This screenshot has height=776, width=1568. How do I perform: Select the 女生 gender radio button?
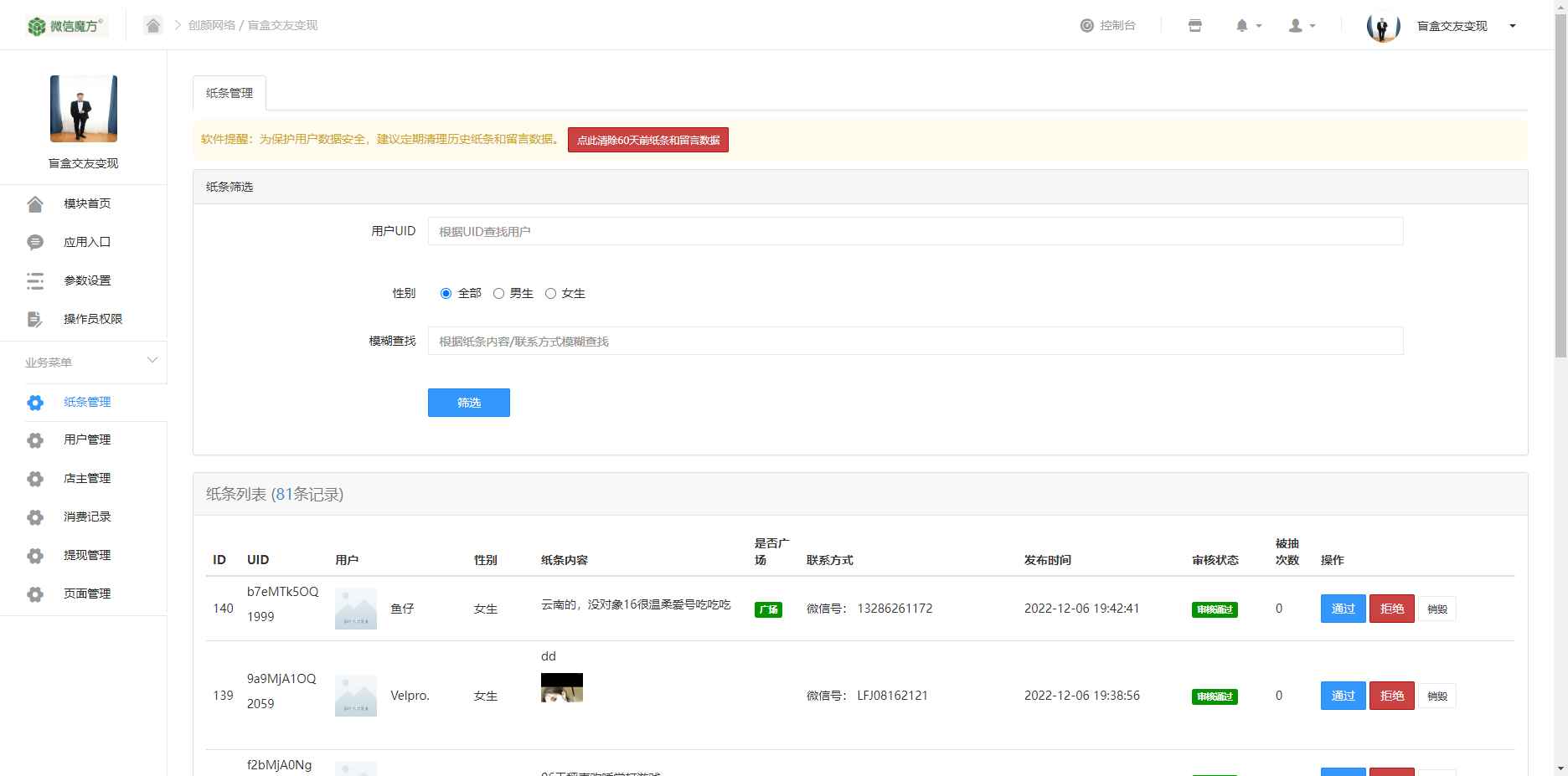tap(550, 293)
